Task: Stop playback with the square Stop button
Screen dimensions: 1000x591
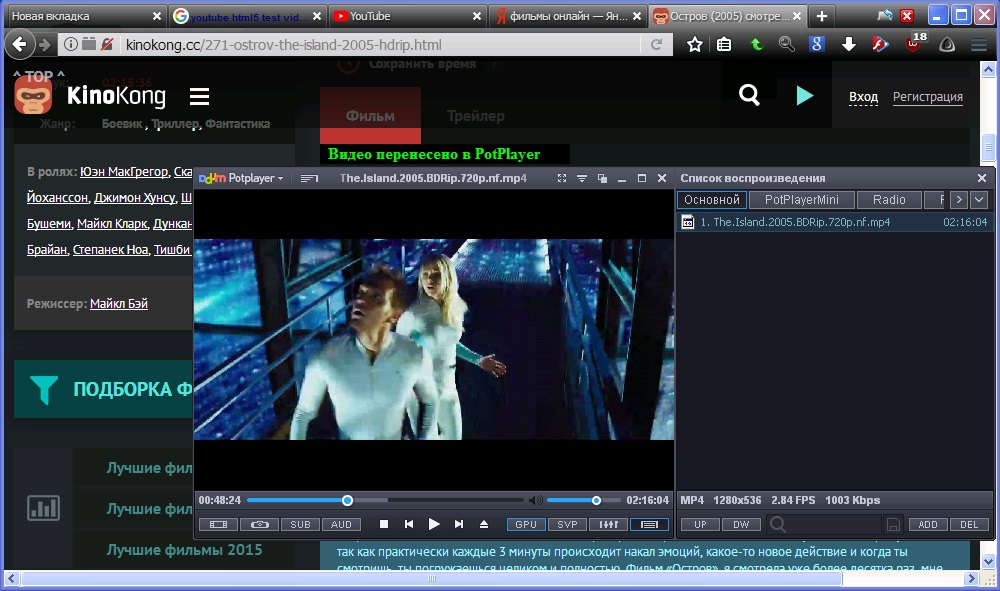Action: [384, 524]
